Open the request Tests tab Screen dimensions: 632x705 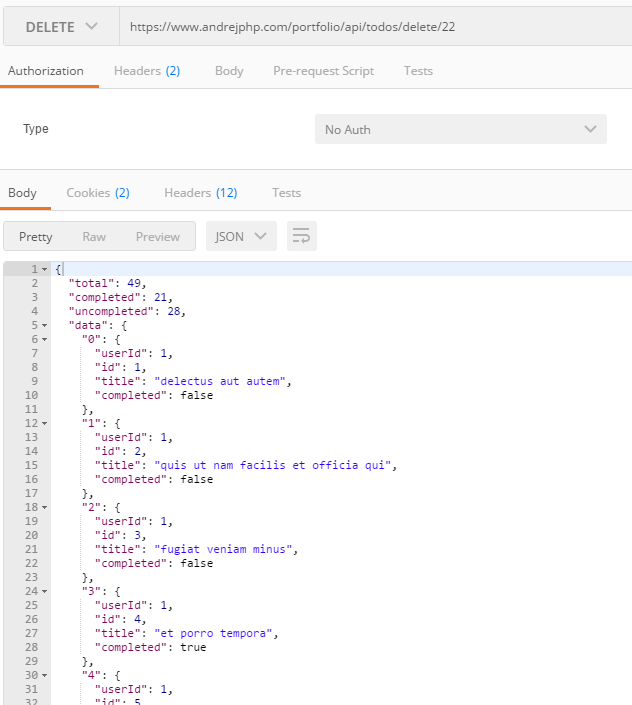[418, 71]
